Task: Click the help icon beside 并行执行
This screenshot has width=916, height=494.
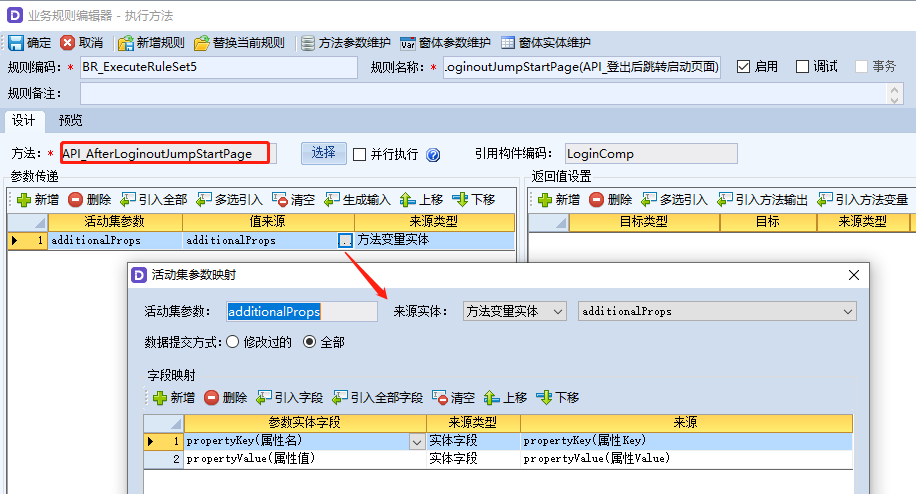Action: point(433,155)
